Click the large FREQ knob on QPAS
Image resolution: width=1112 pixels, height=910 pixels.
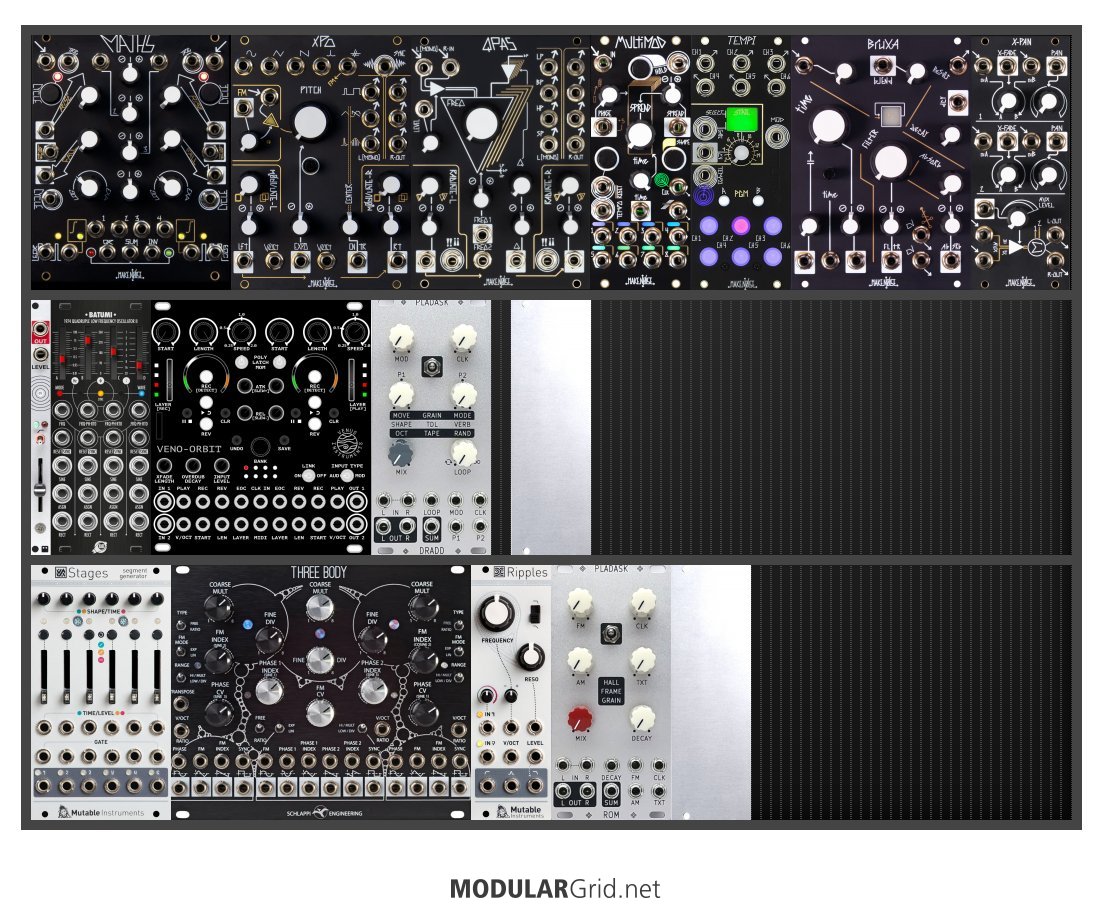pos(482,124)
